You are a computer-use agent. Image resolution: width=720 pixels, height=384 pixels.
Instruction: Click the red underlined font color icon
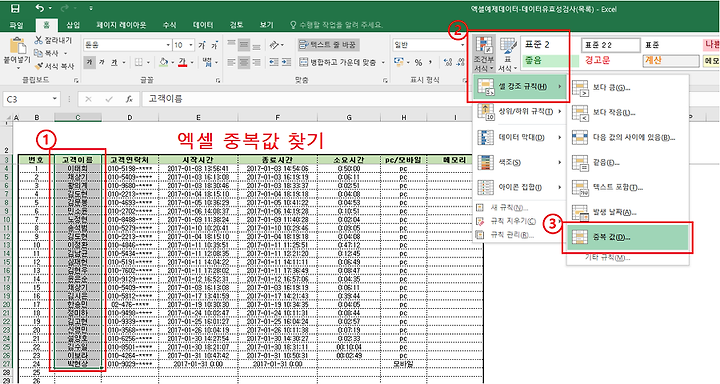coord(182,62)
